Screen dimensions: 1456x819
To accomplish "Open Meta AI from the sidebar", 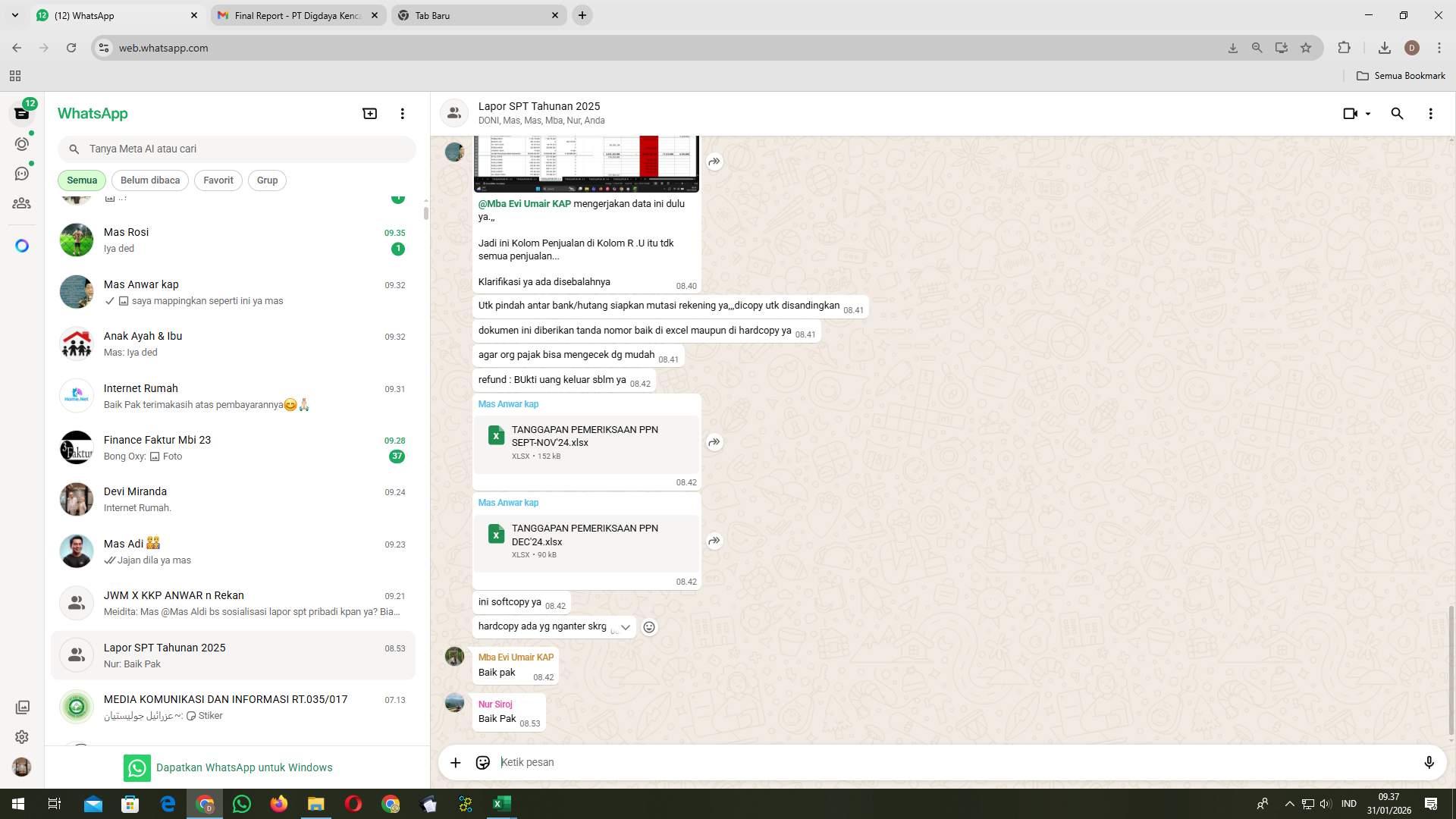I will pyautogui.click(x=22, y=245).
